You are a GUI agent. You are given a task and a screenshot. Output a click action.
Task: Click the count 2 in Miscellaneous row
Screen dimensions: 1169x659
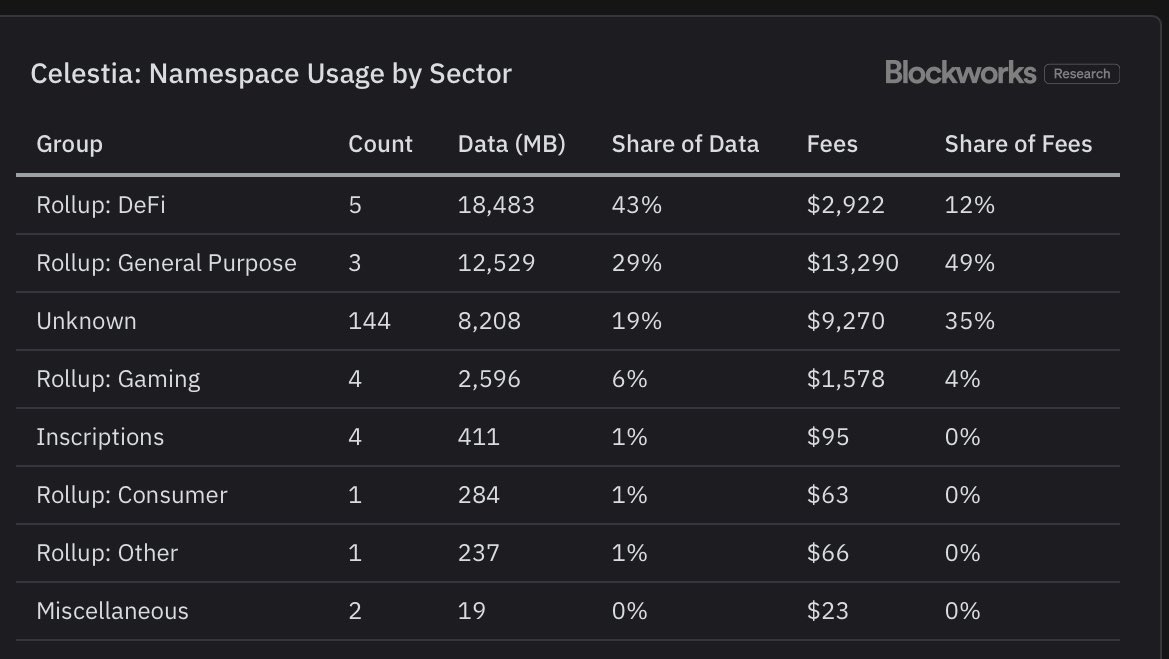355,611
